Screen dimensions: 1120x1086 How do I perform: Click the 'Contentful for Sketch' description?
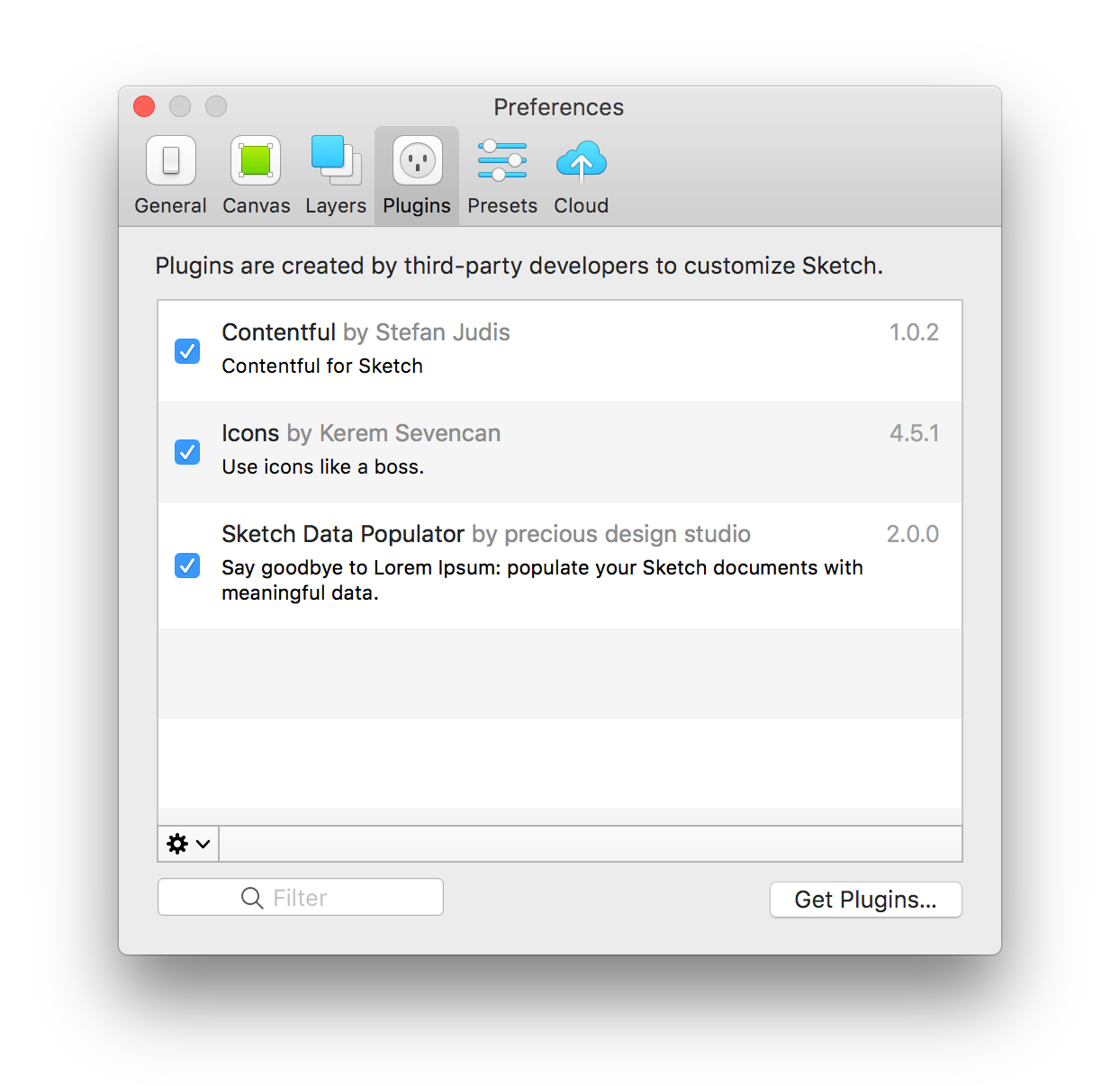322,366
